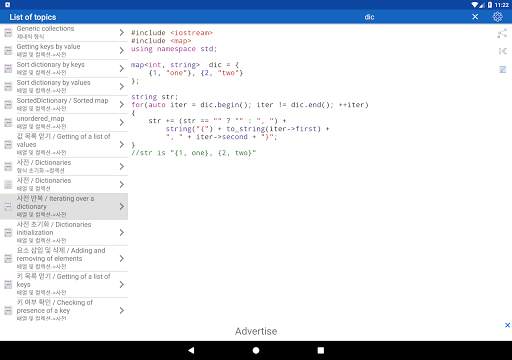Screen dimensions: 512x360
Task: Expand 'Checking of presence of a key' chevron
Action: 122,310
